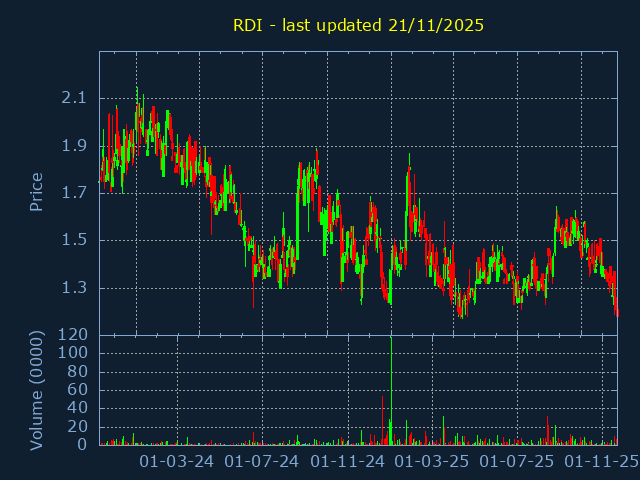
Task: Click the 1.7 price tick label
Action: click(73, 193)
